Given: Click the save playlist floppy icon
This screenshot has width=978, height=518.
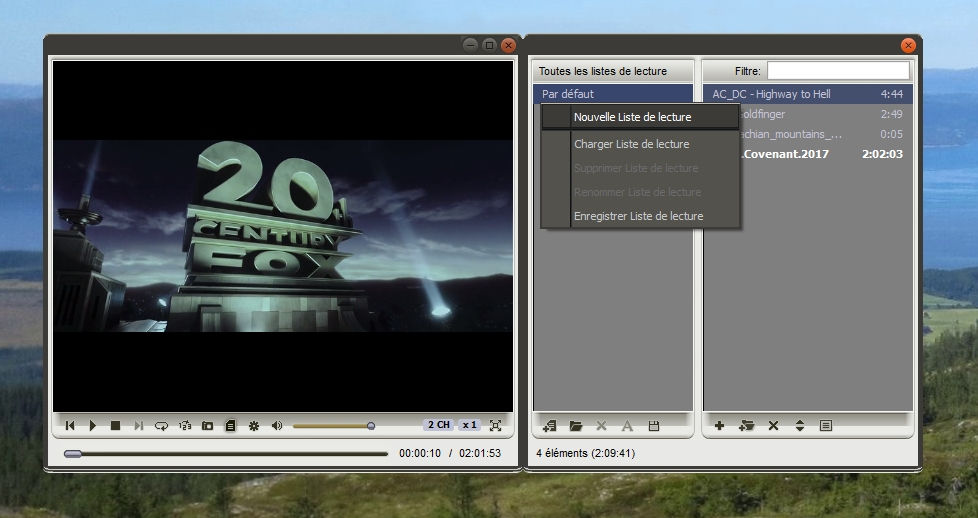Looking at the screenshot, I should [654, 426].
